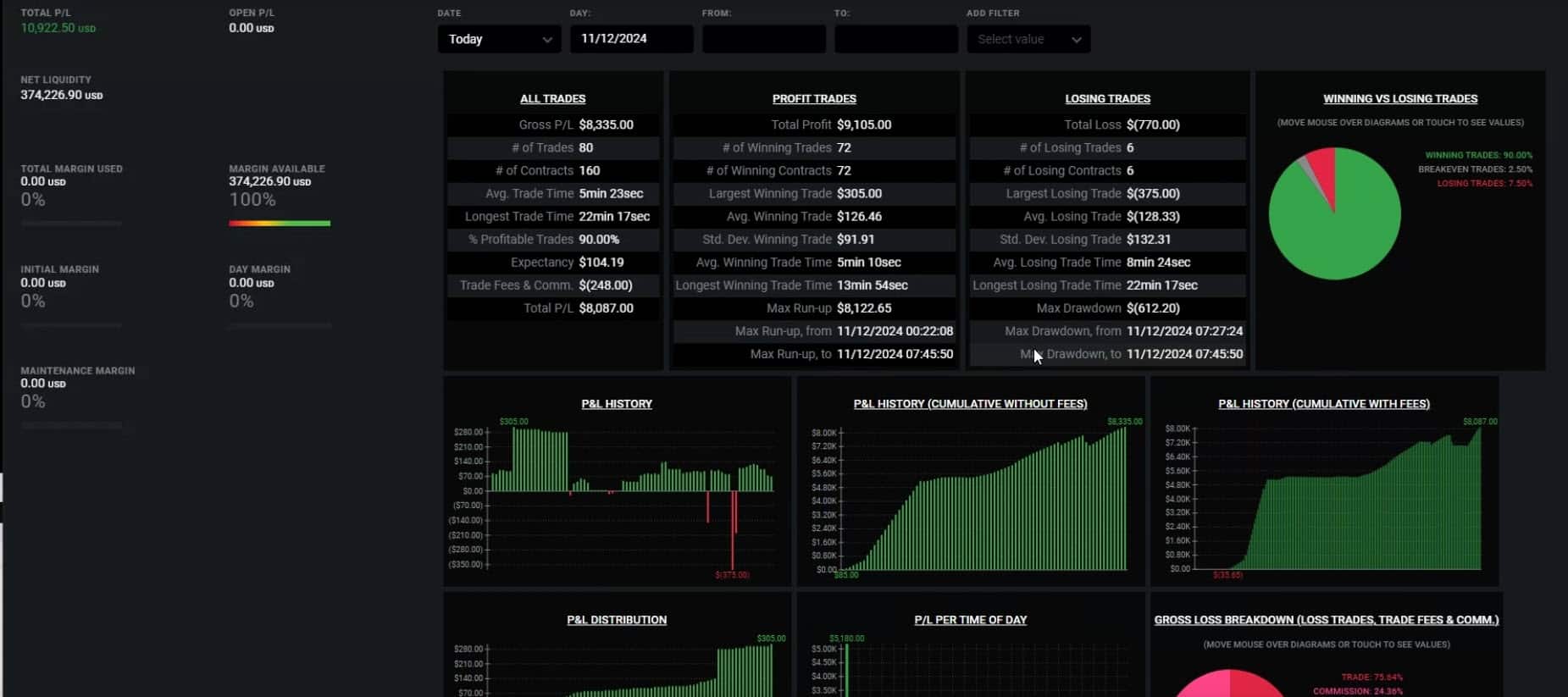Image resolution: width=1568 pixels, height=697 pixels.
Task: Click the # of Winning Trades value 72
Action: pyautogui.click(x=844, y=147)
